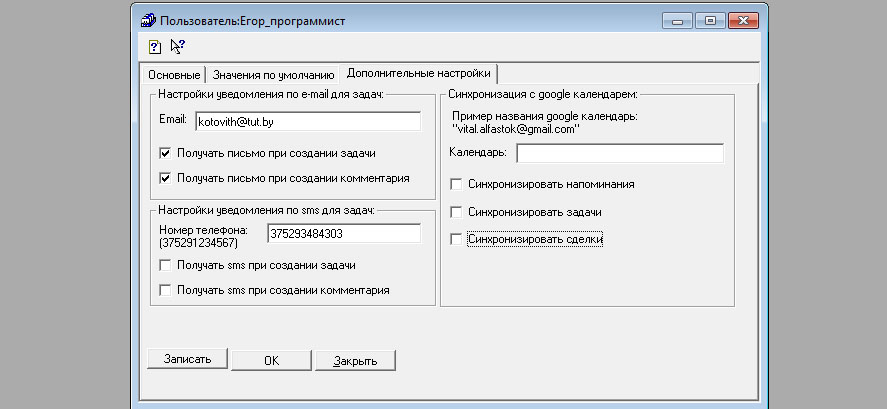Check Синхронизировать задачи
Image resolution: width=887 pixels, height=409 pixels.
pyautogui.click(x=457, y=212)
